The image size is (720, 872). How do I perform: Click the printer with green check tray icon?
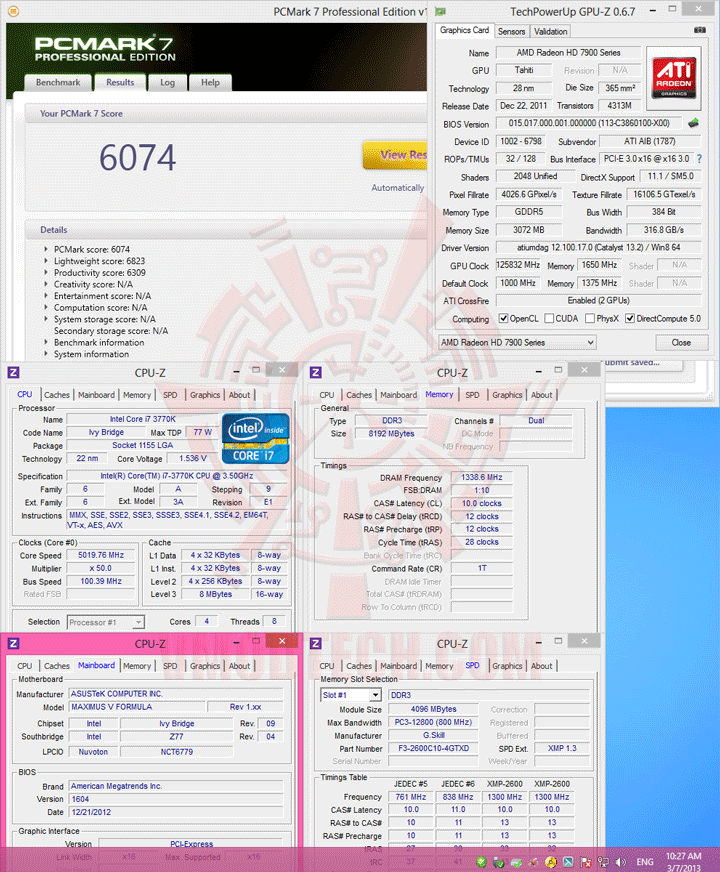click(x=517, y=862)
